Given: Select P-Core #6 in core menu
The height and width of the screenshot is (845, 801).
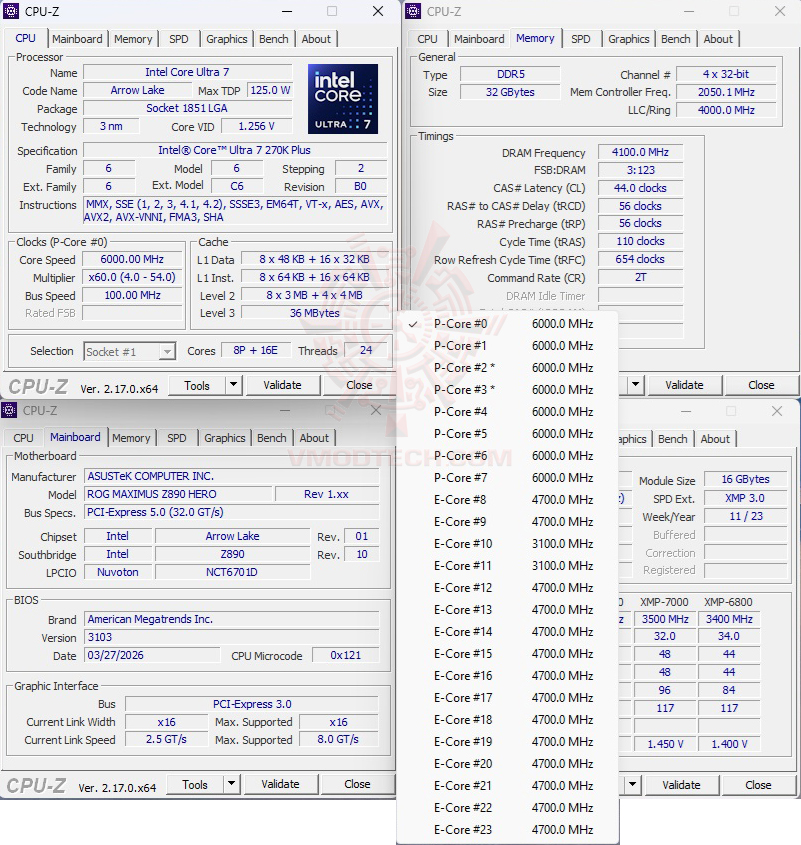Looking at the screenshot, I should pyautogui.click(x=507, y=456).
